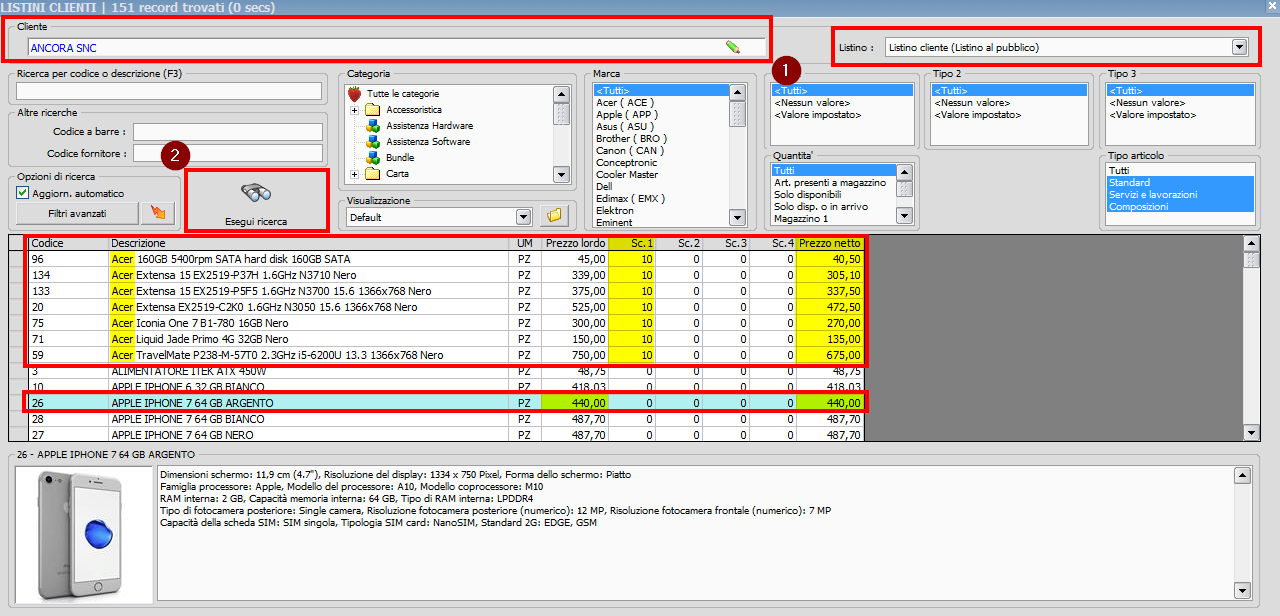Screen dimensions: 1280x616
Task: Select Standard in Tipo articolo list
Action: coord(1180,183)
